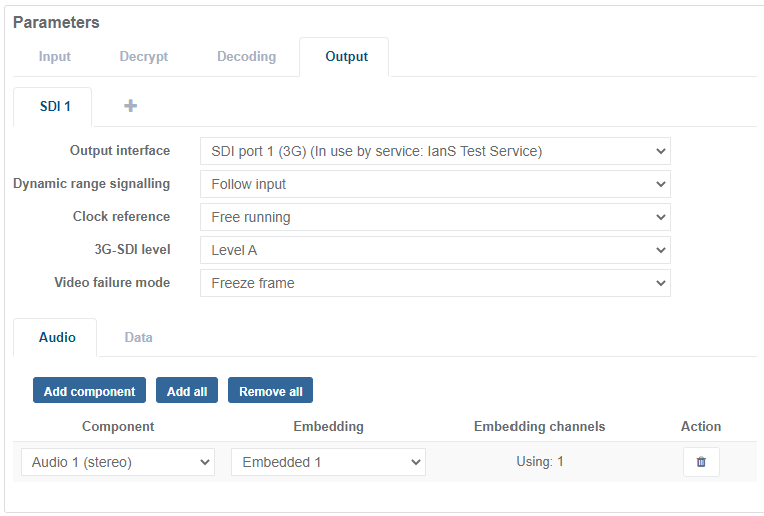The image size is (764, 516).
Task: Change the Clock reference selection
Action: point(435,217)
